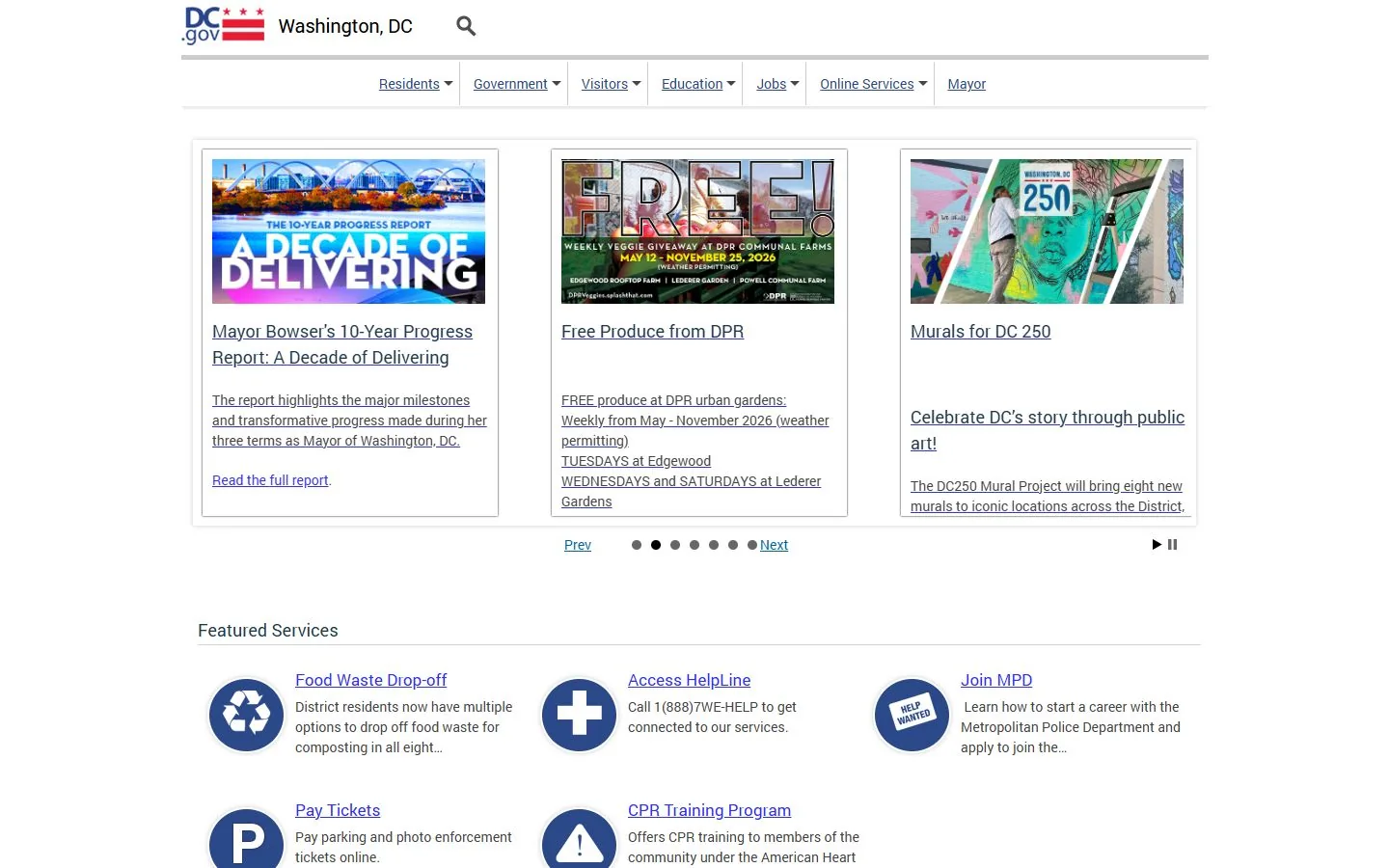The height and width of the screenshot is (868, 1389).
Task: Open the Food Waste Drop-off service link
Action: click(370, 680)
